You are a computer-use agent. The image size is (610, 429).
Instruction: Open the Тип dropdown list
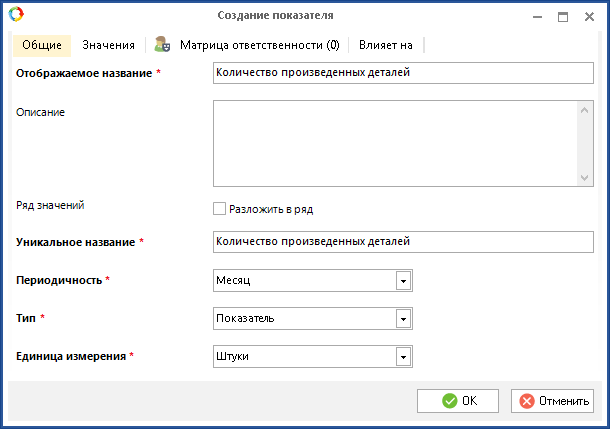coord(403,319)
